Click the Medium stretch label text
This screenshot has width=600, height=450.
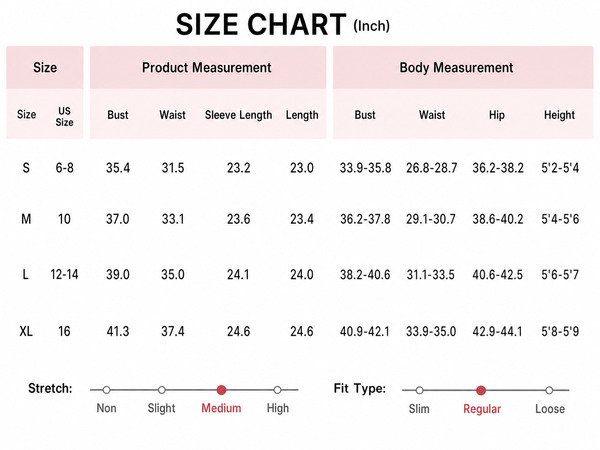pos(221,408)
